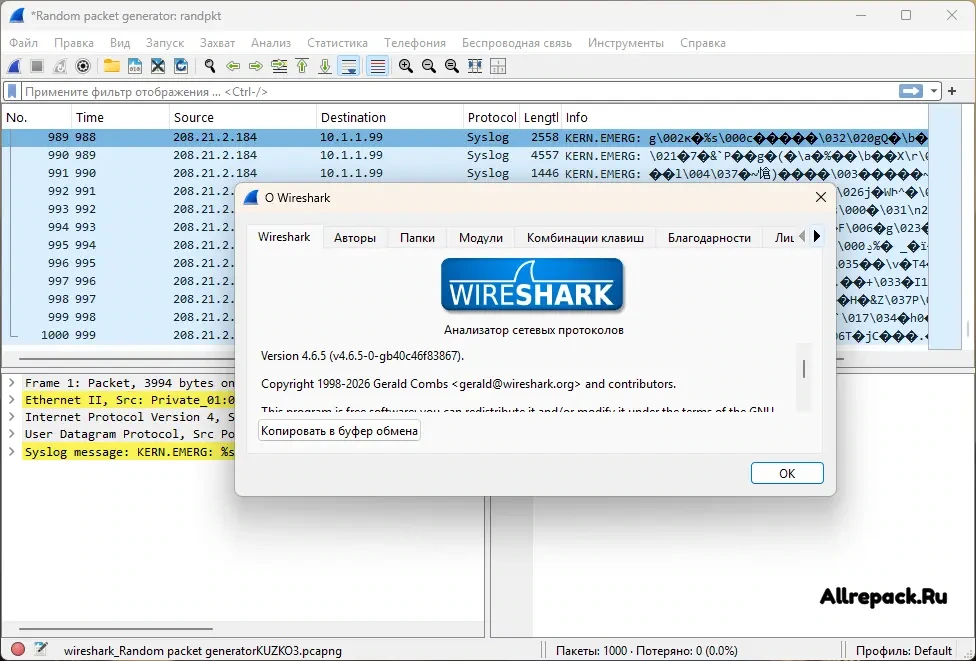976x661 pixels.
Task: Switch to the Комбинации клавиш tab
Action: (585, 238)
